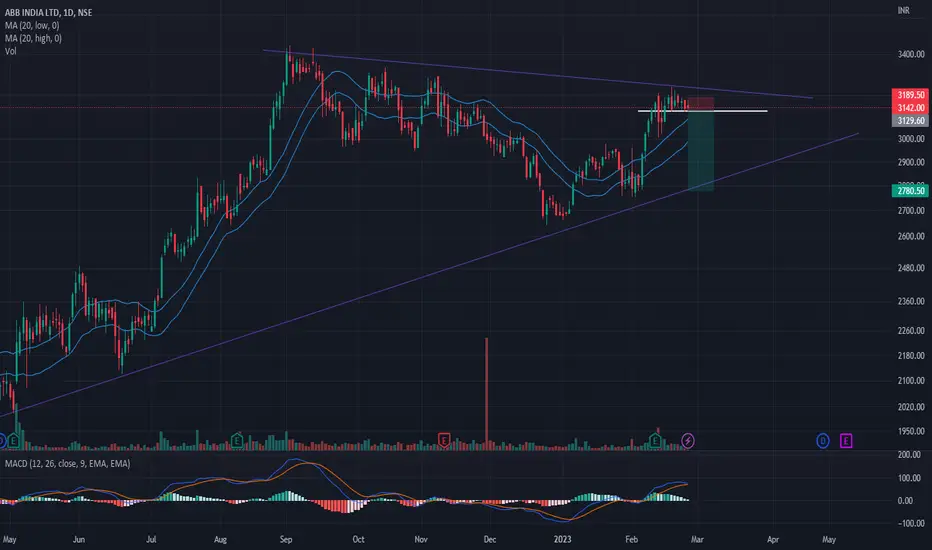Click the Mar label on time axis
The height and width of the screenshot is (550, 932).
697,539
